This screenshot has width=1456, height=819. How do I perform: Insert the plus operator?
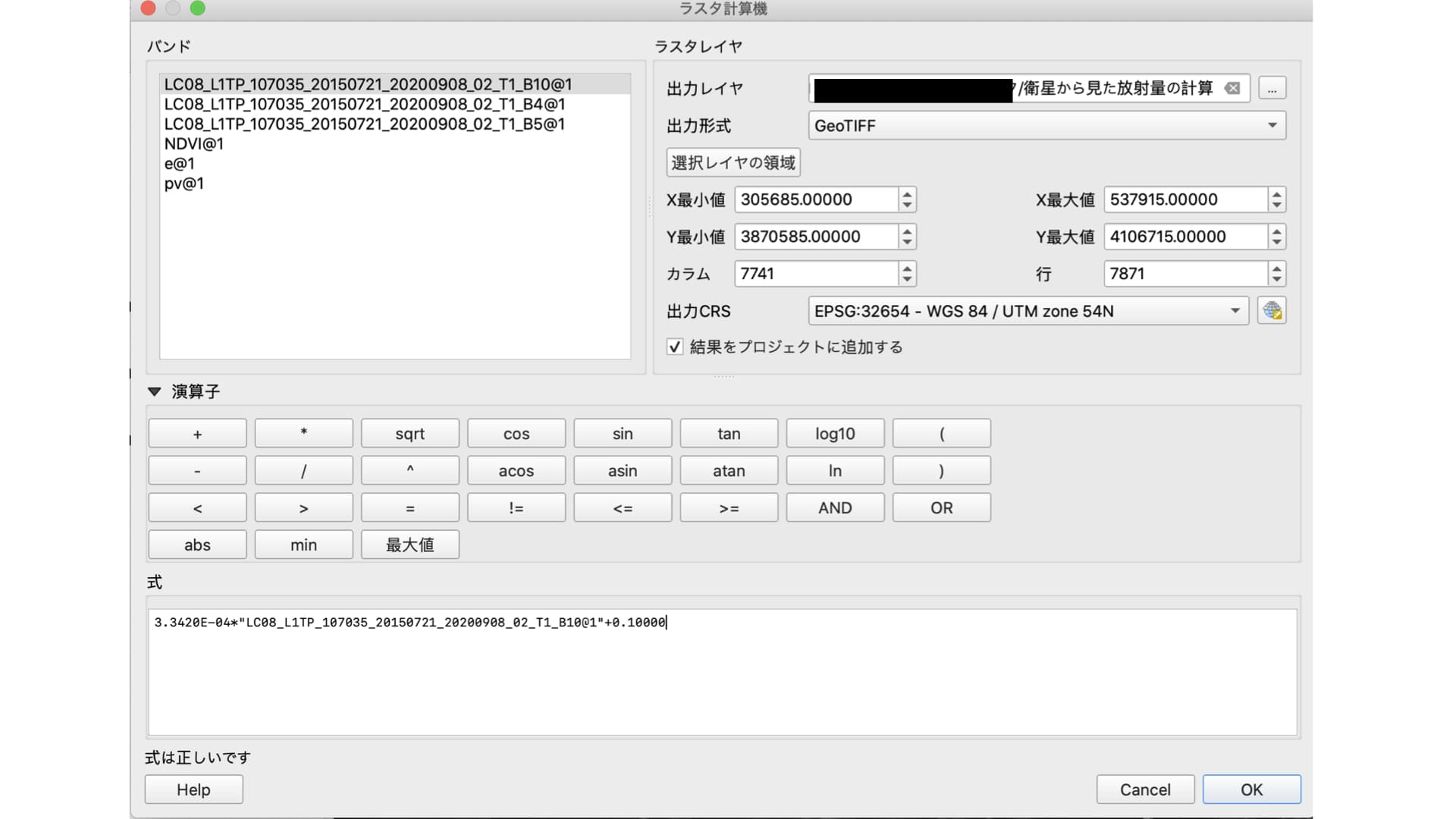pyautogui.click(x=197, y=434)
